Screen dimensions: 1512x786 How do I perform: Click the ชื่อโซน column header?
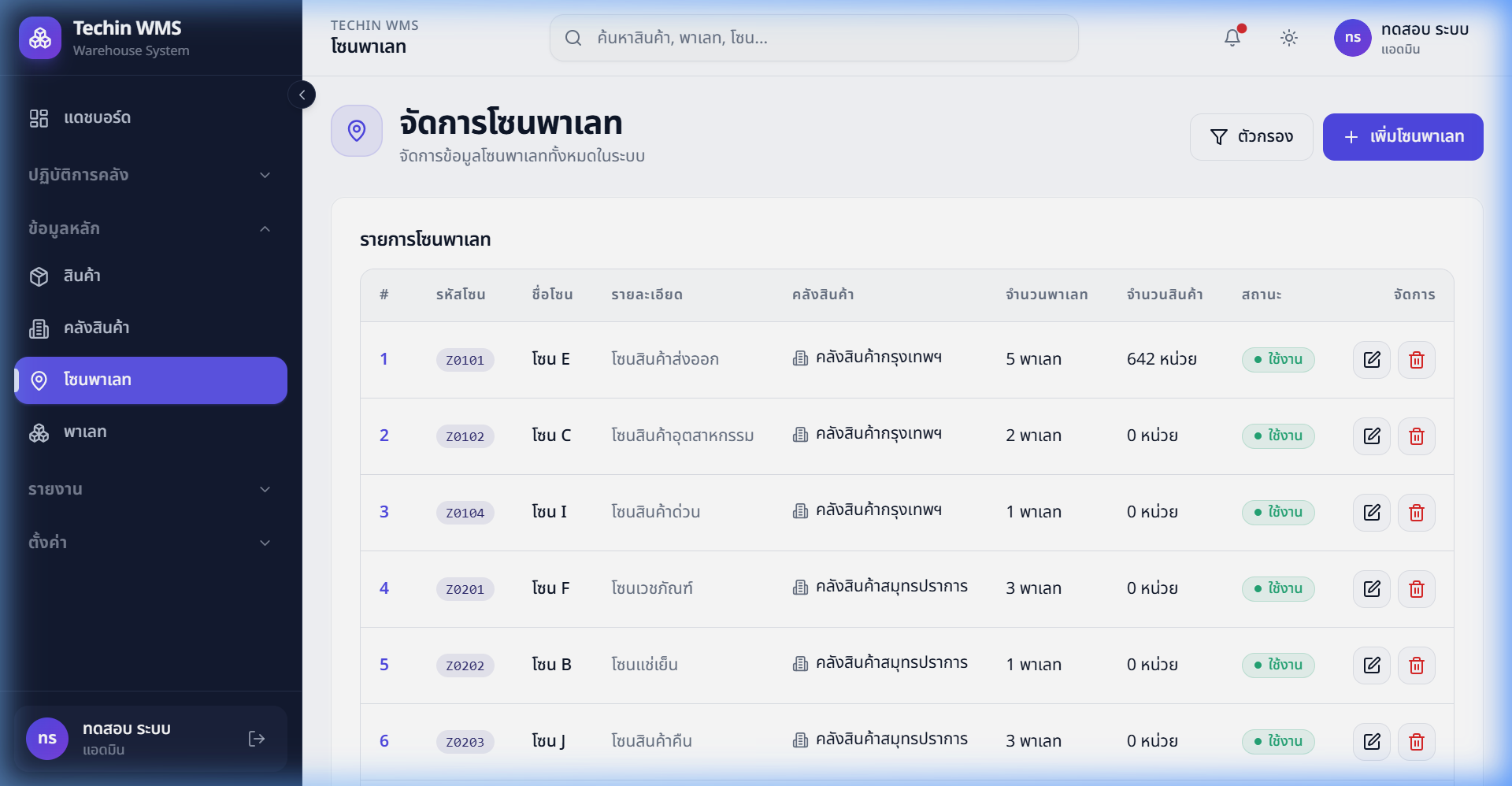552,295
